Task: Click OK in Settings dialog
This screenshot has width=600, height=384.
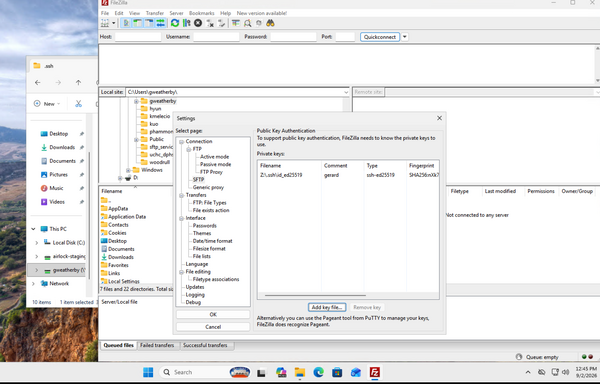Action: (x=213, y=315)
